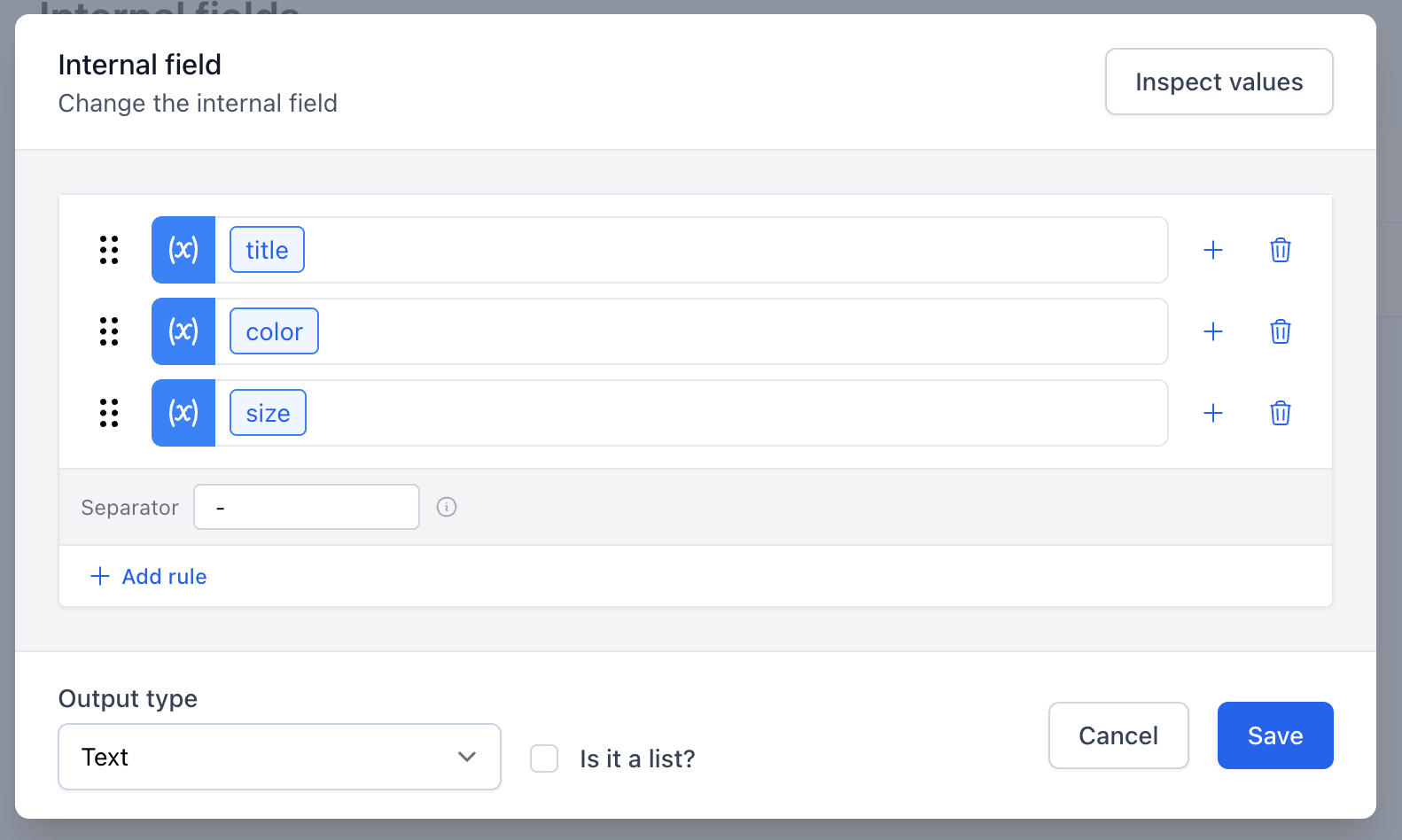Click Add rule
This screenshot has width=1402, height=840.
click(x=148, y=576)
